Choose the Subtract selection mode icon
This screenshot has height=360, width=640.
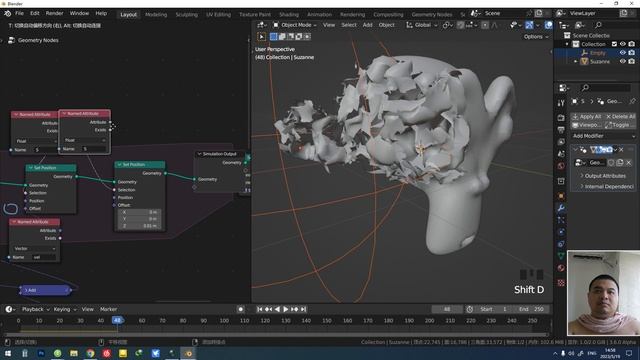tap(291, 37)
